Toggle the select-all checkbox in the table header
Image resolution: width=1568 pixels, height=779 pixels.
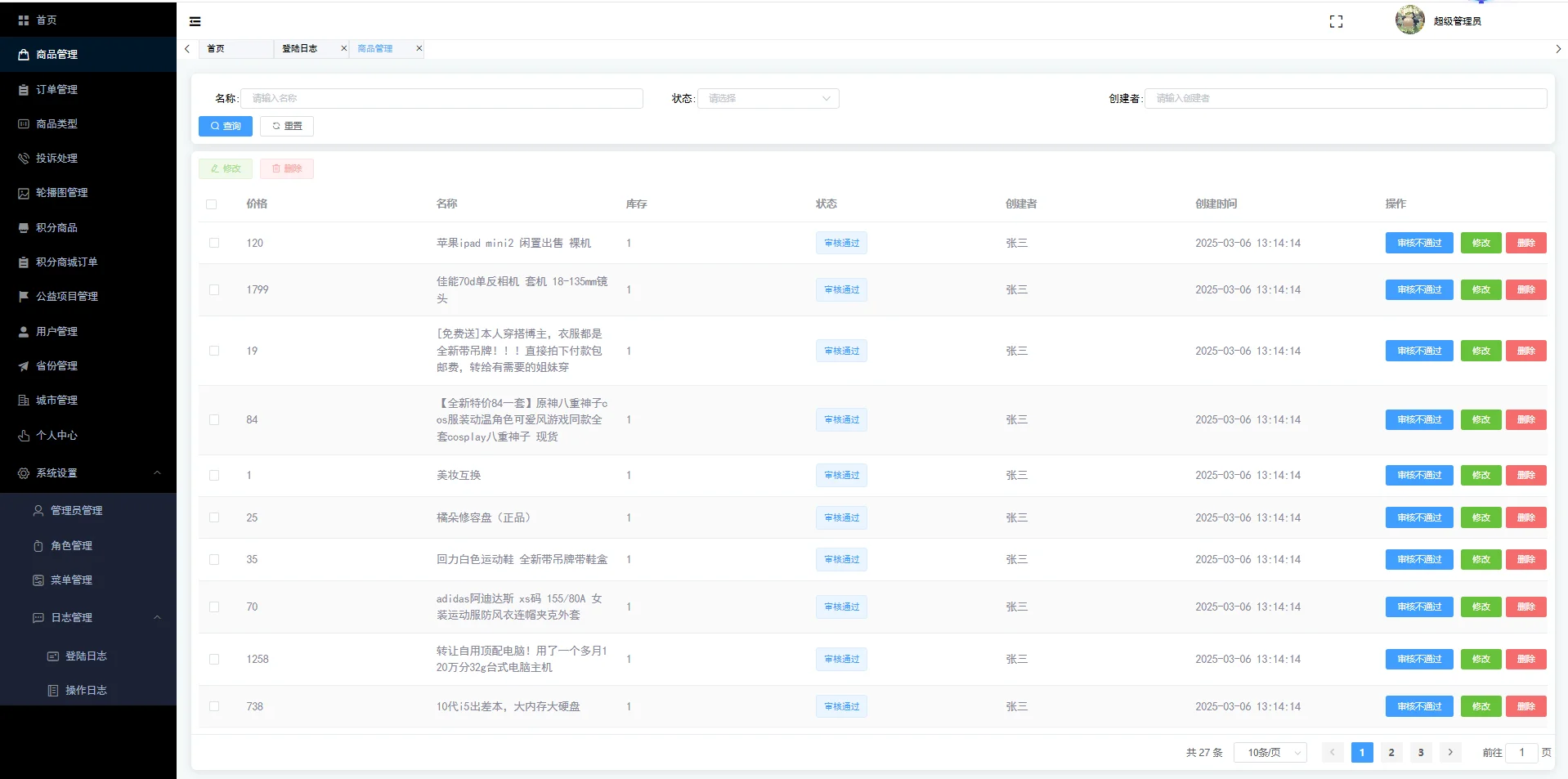pos(214,204)
